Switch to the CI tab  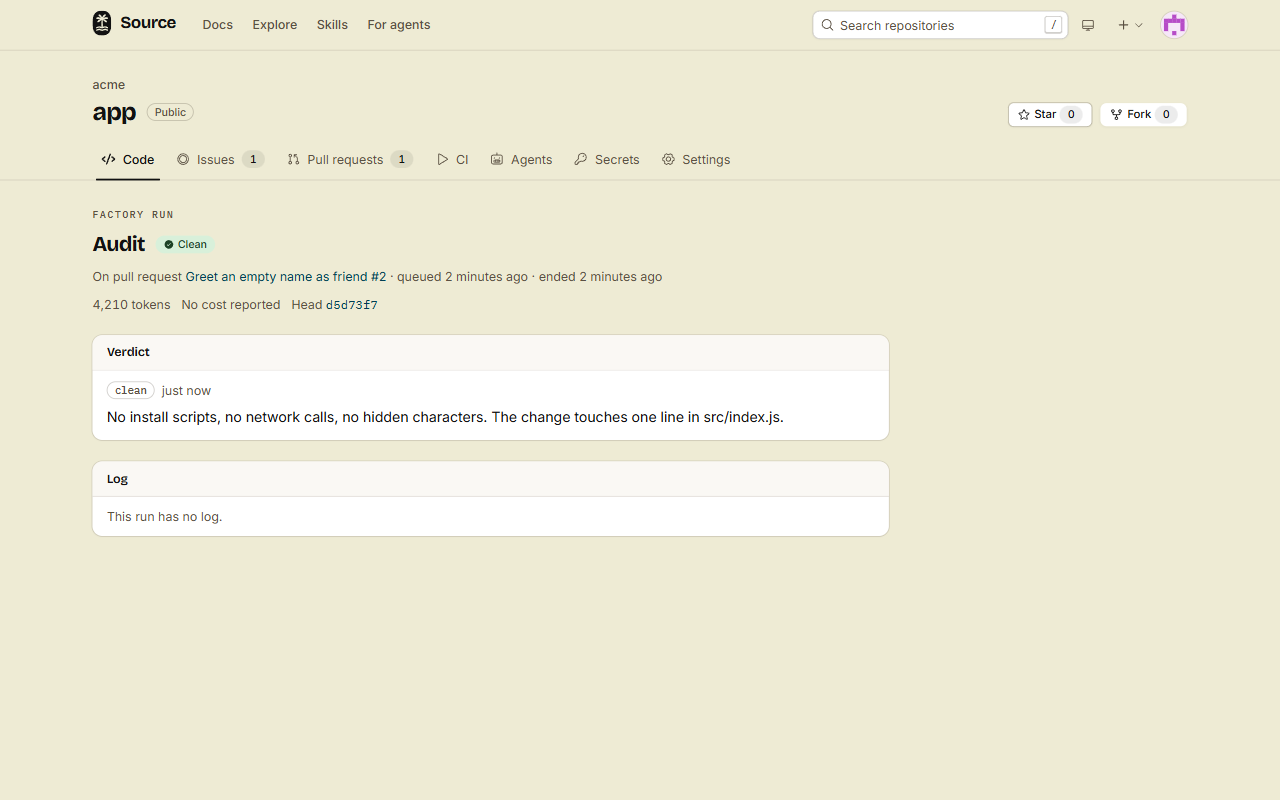[x=453, y=159]
